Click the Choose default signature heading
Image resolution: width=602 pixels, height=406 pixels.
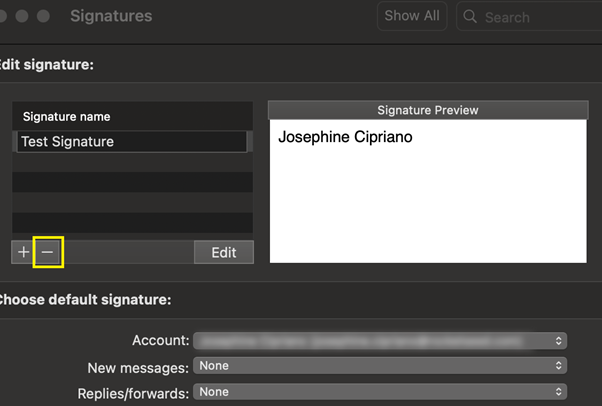(86, 299)
